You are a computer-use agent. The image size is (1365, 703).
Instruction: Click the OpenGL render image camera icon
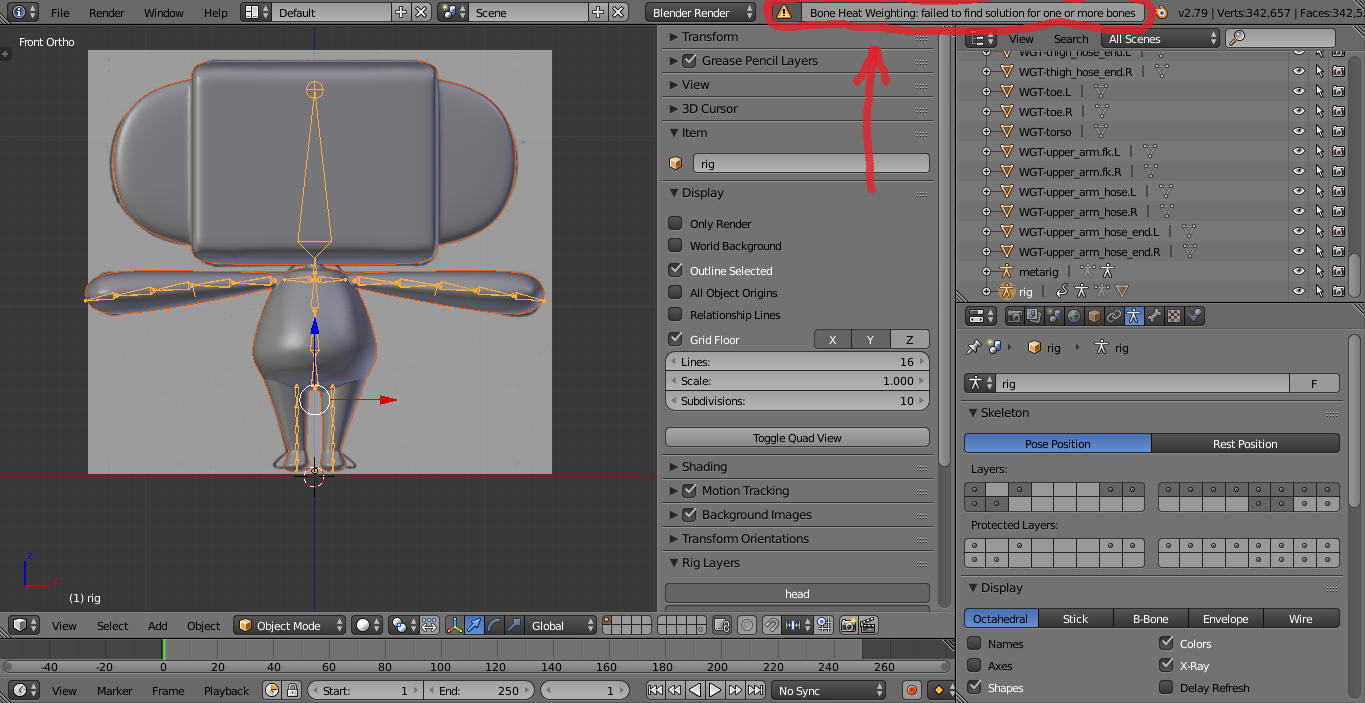[x=848, y=625]
